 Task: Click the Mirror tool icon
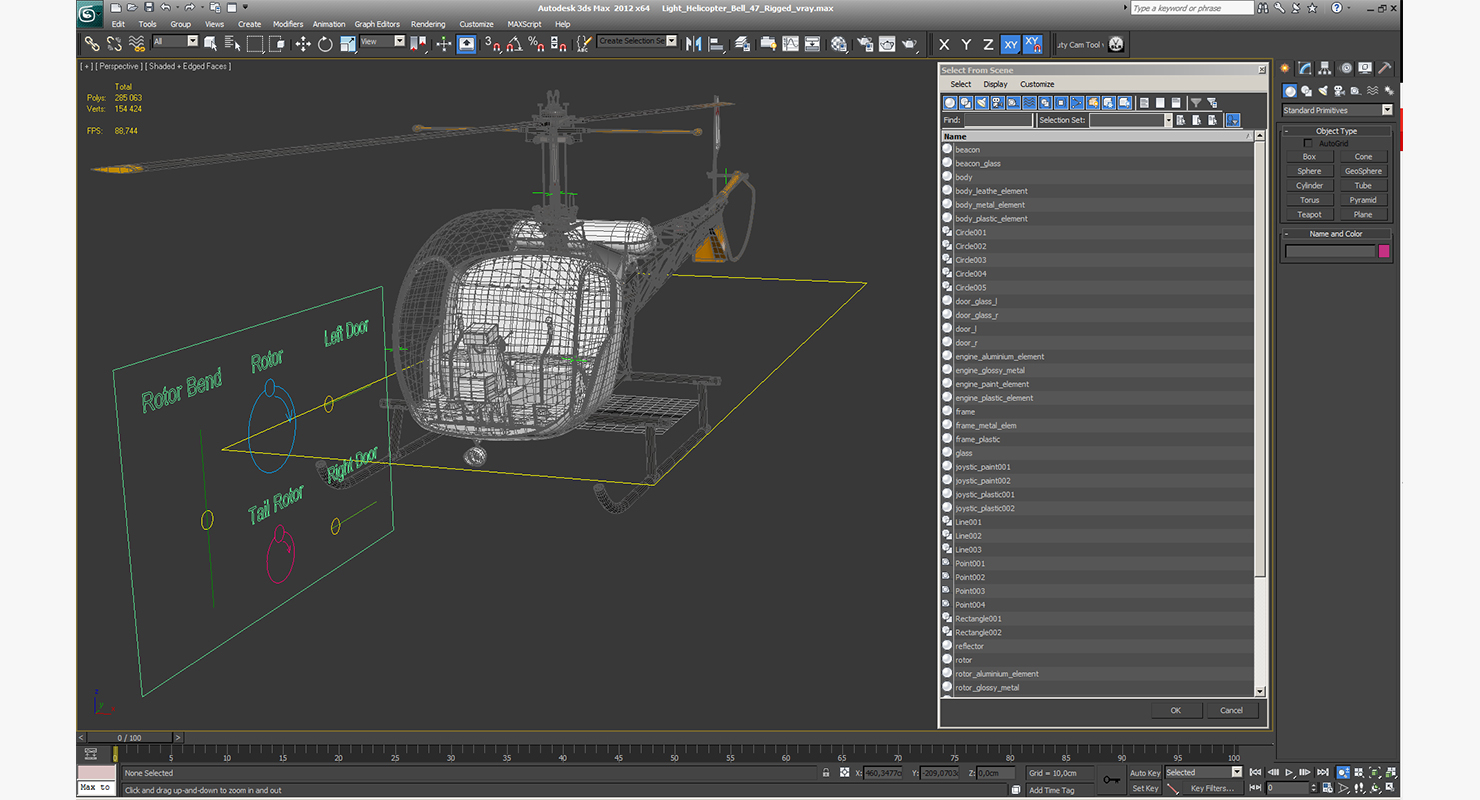[x=693, y=44]
